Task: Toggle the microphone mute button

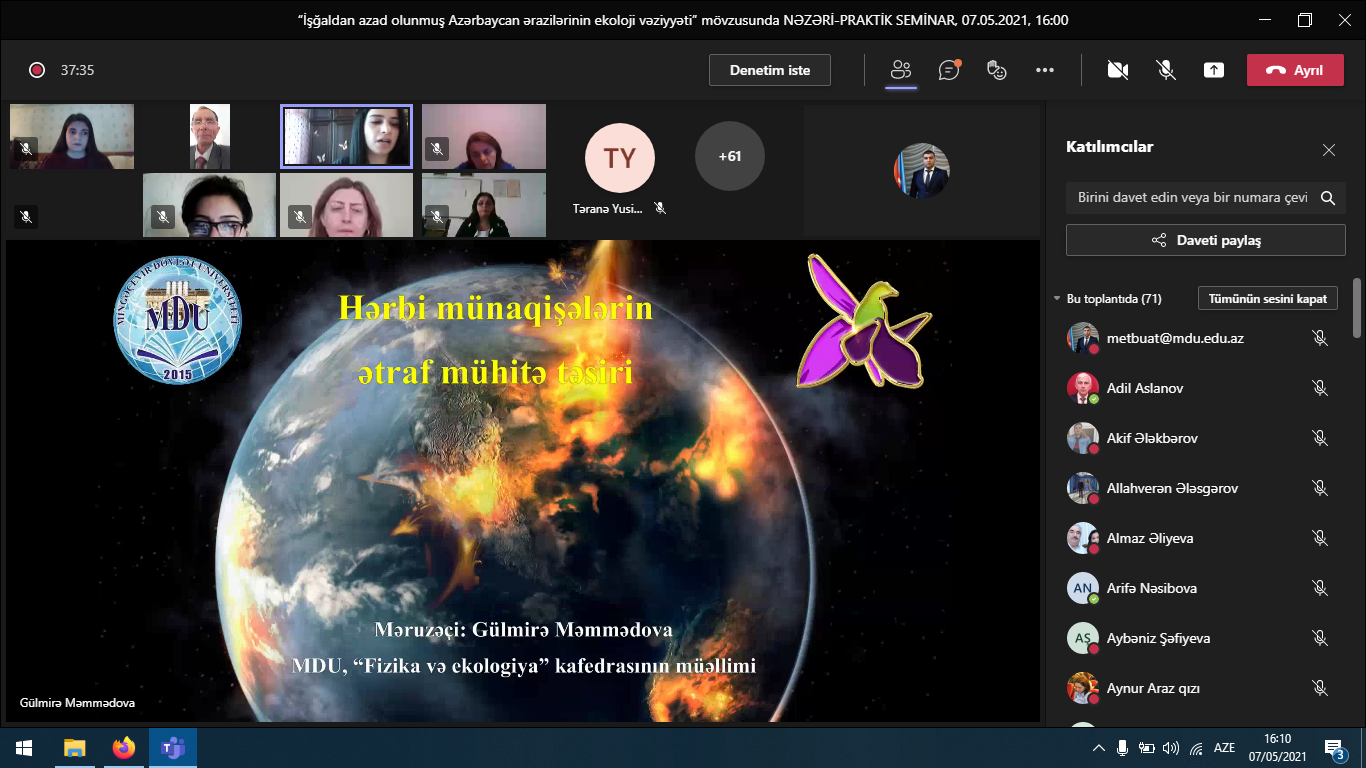Action: pyautogui.click(x=1166, y=70)
